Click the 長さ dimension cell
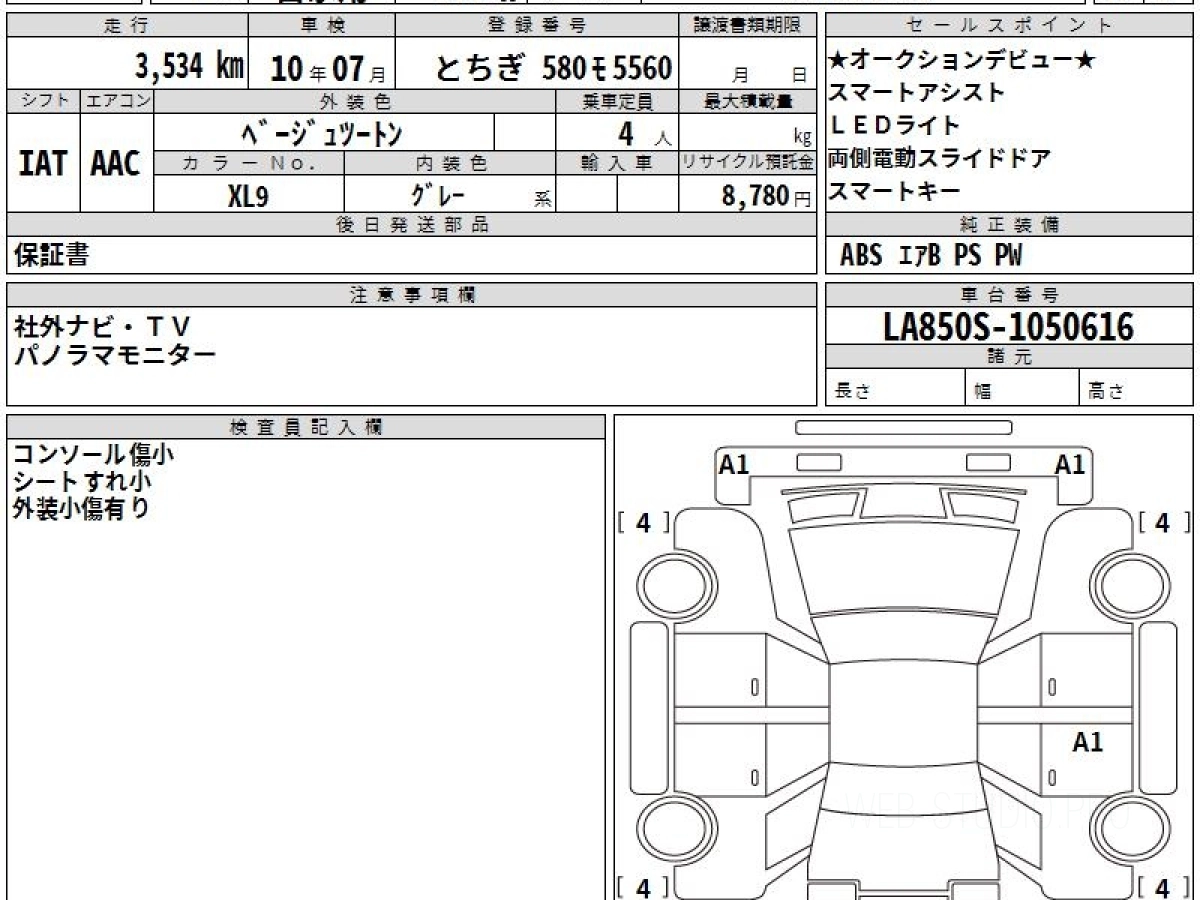The width and height of the screenshot is (1200, 900). [895, 387]
